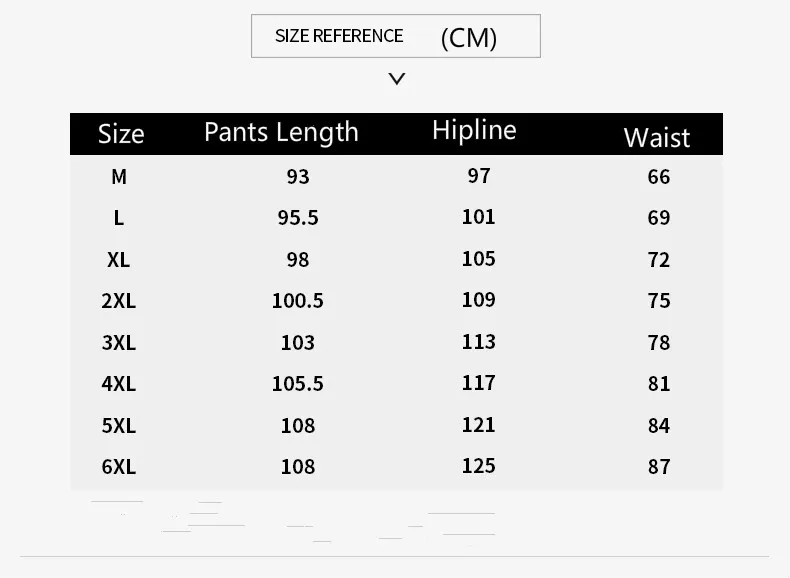
Task: Select the Size column header
Action: (121, 134)
